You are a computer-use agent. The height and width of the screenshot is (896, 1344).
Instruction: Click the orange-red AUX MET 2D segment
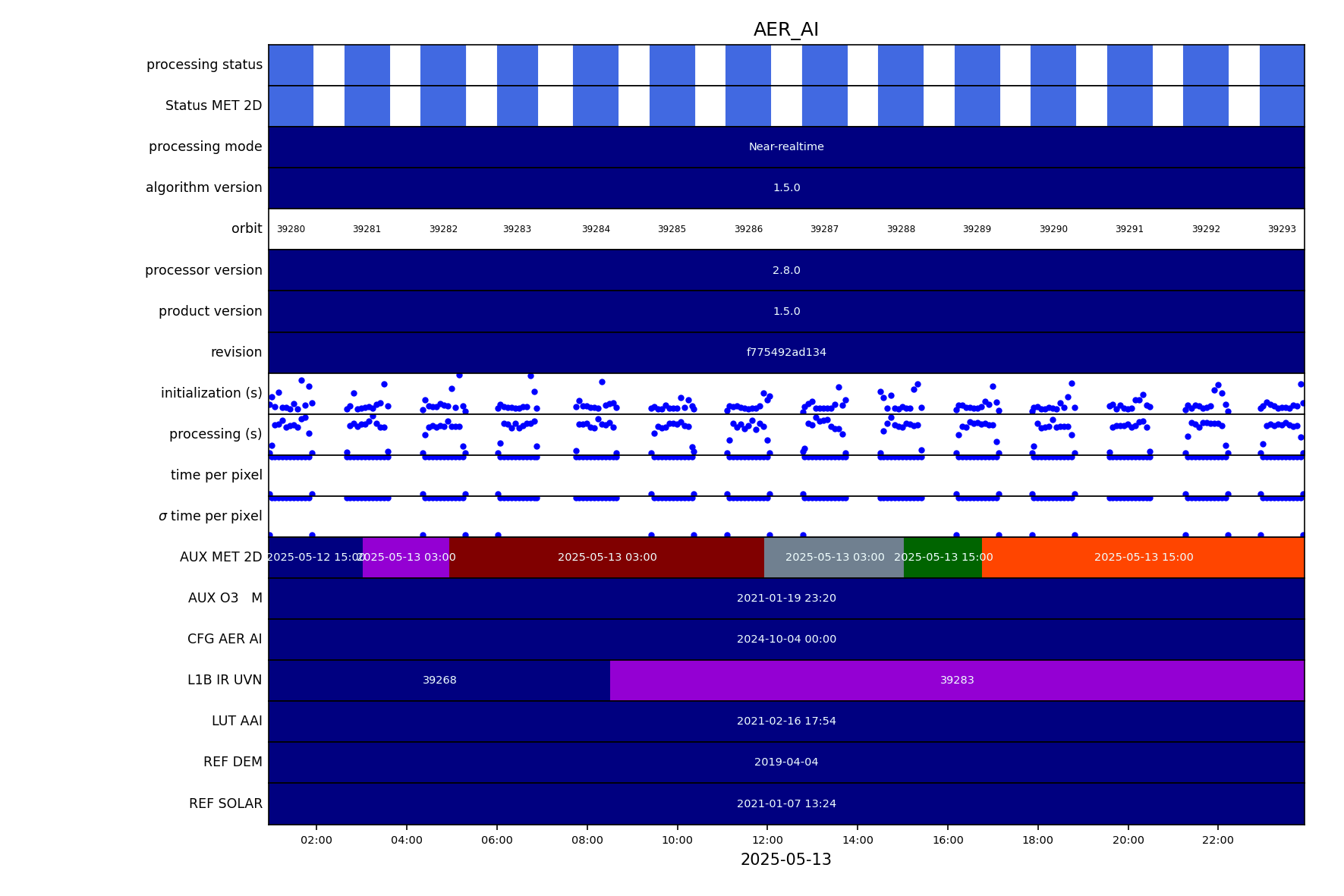coord(1143,558)
